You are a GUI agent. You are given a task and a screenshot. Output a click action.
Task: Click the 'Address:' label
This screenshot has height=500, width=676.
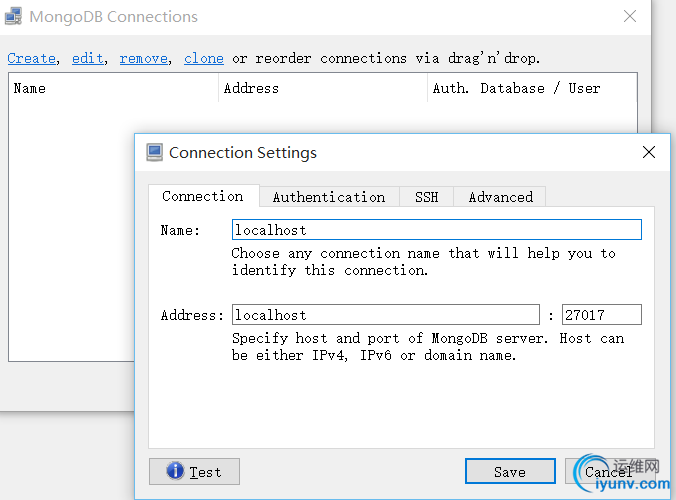click(x=192, y=315)
